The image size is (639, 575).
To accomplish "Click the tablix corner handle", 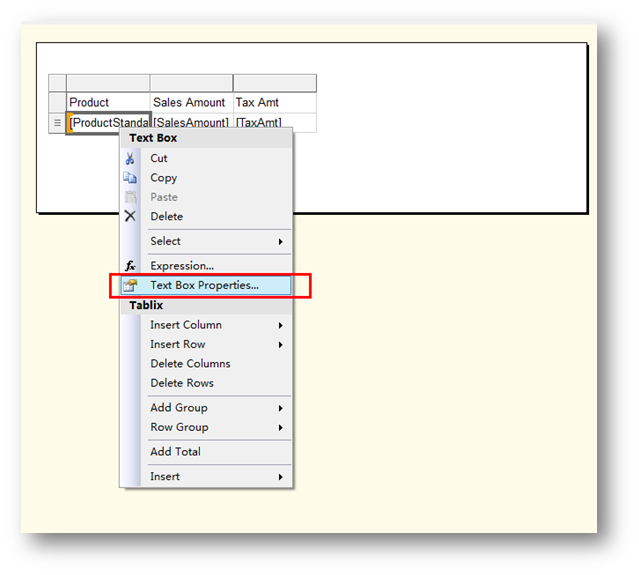I will pyautogui.click(x=57, y=83).
